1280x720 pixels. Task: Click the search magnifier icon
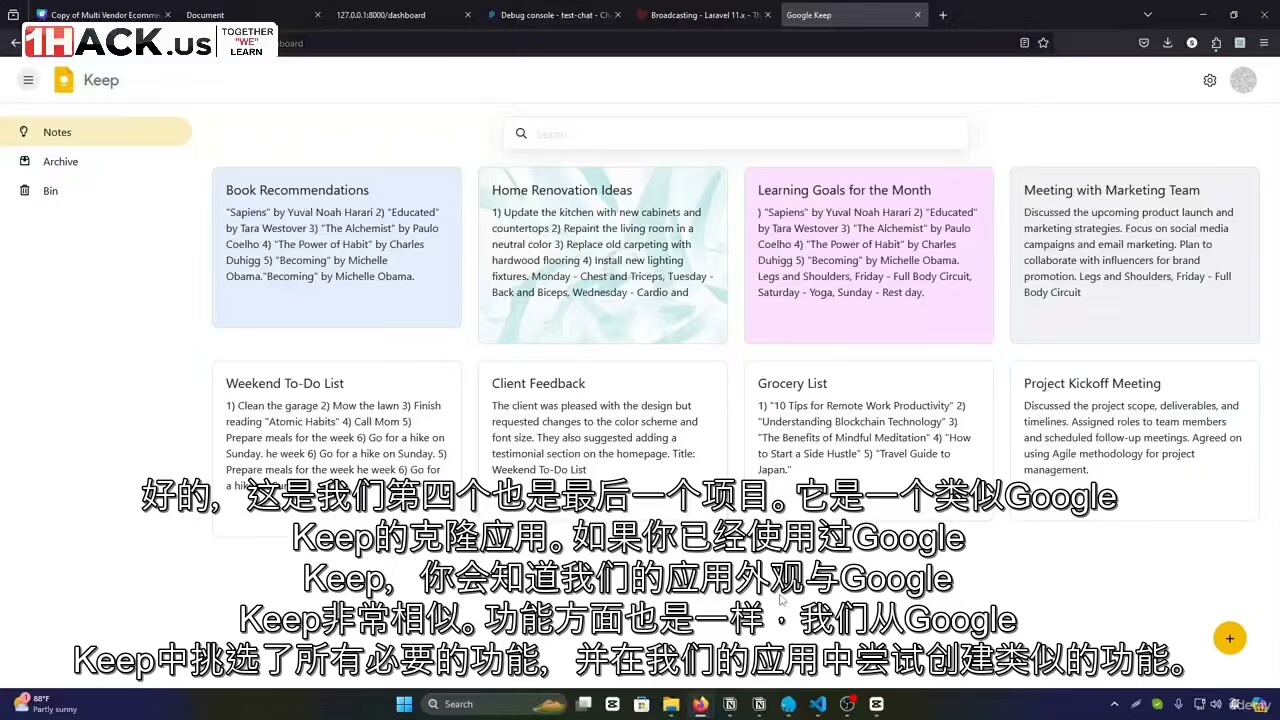tap(521, 133)
